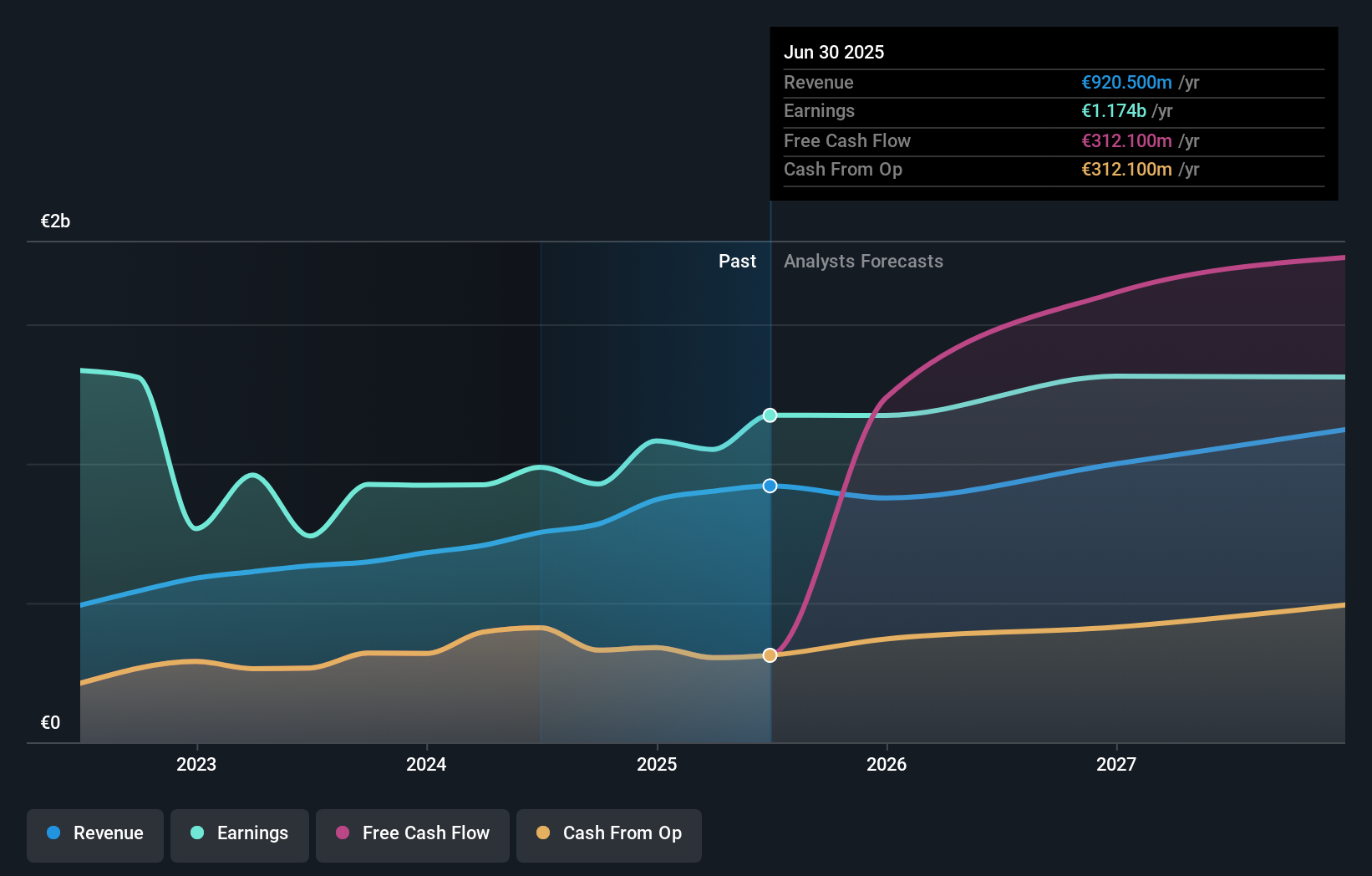Click the Jun 30 2025 tooltip date
The width and height of the screenshot is (1372, 876).
point(834,53)
